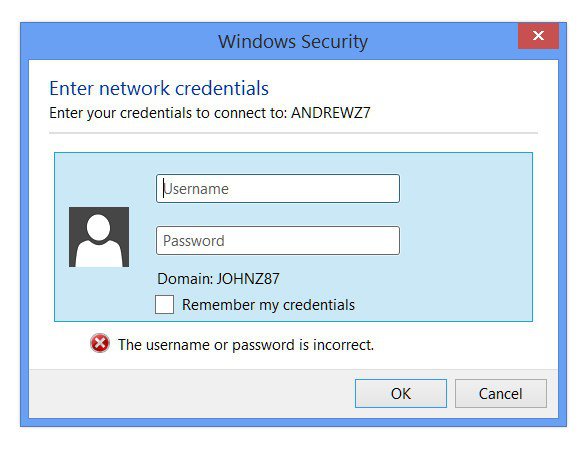586x451 pixels.
Task: Click the Windows Security title bar text
Action: [x=293, y=41]
